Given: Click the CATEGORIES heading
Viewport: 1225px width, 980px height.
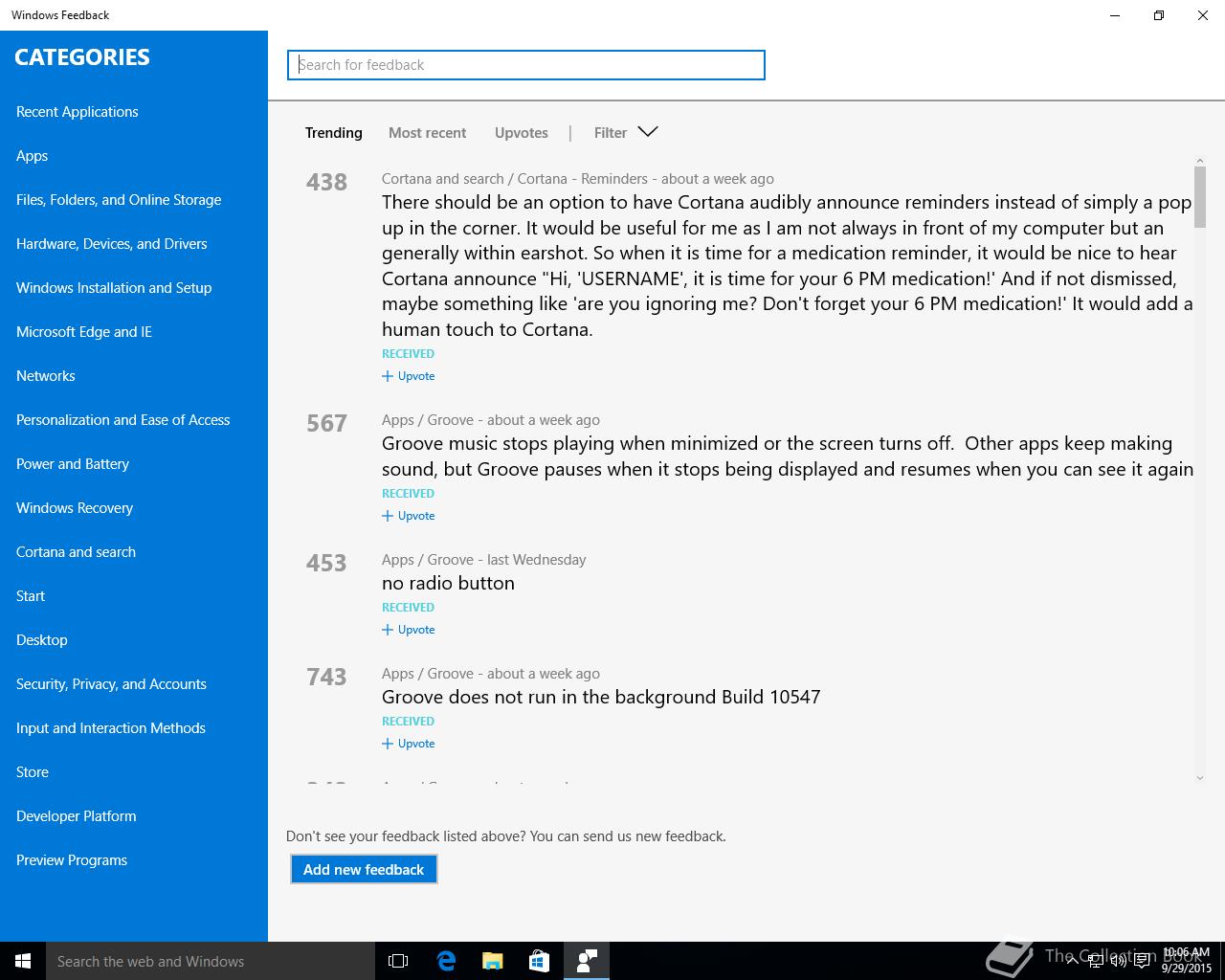Looking at the screenshot, I should coord(82,56).
